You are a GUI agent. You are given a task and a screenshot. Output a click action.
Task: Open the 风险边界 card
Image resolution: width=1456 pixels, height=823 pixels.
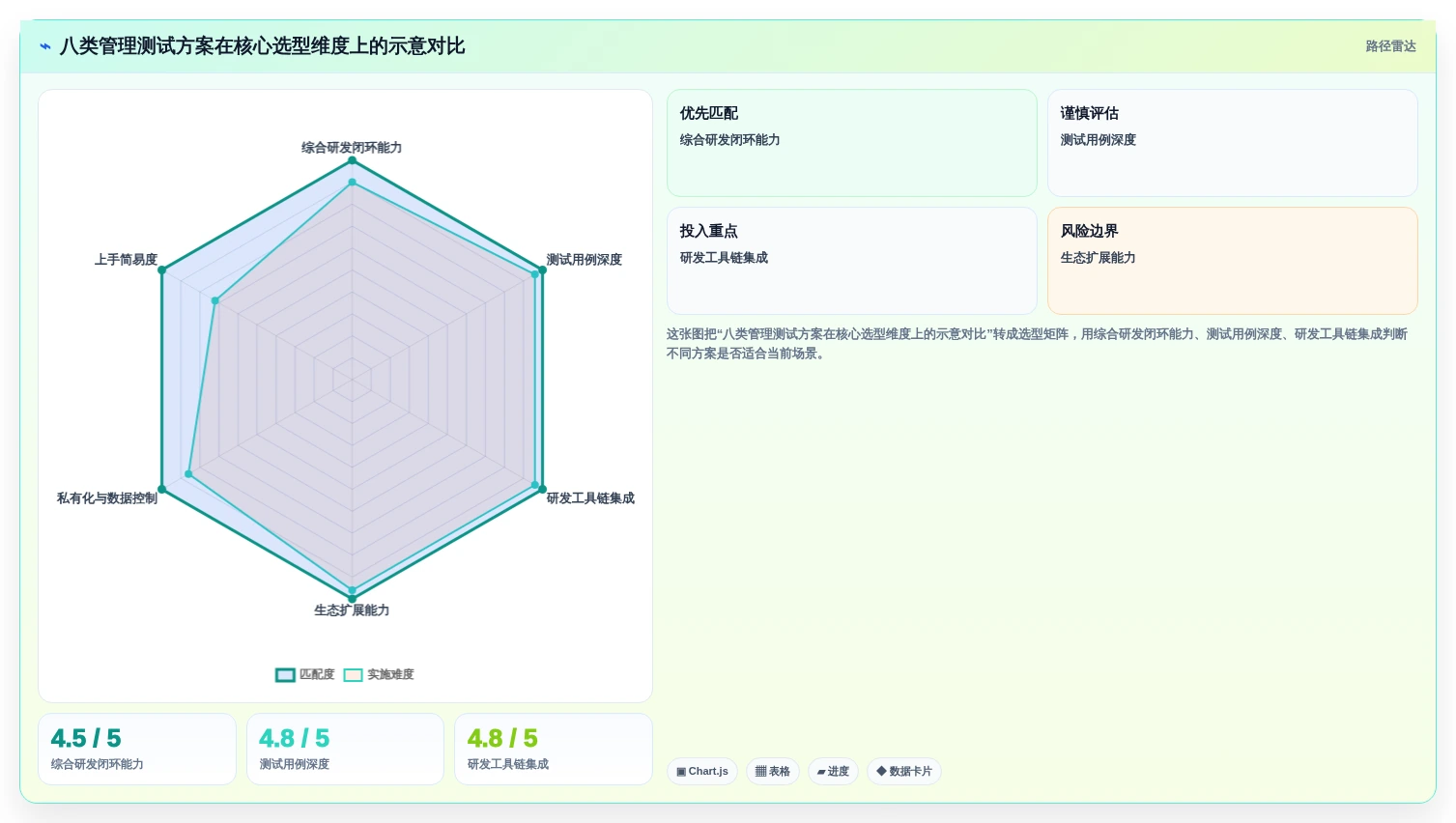pos(1233,261)
